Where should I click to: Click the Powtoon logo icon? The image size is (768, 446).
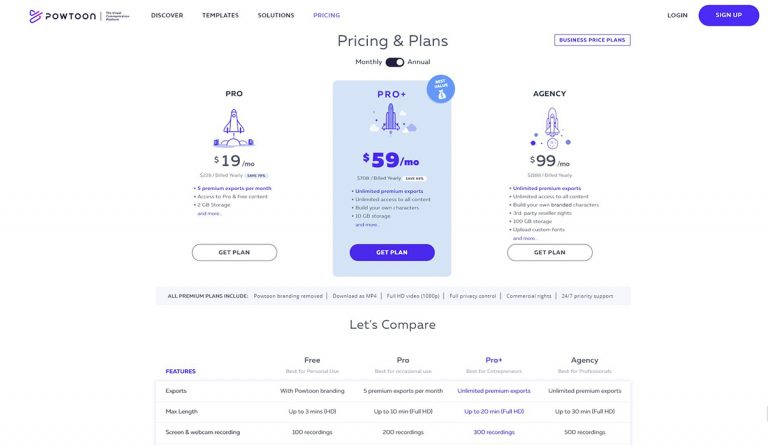[36, 16]
